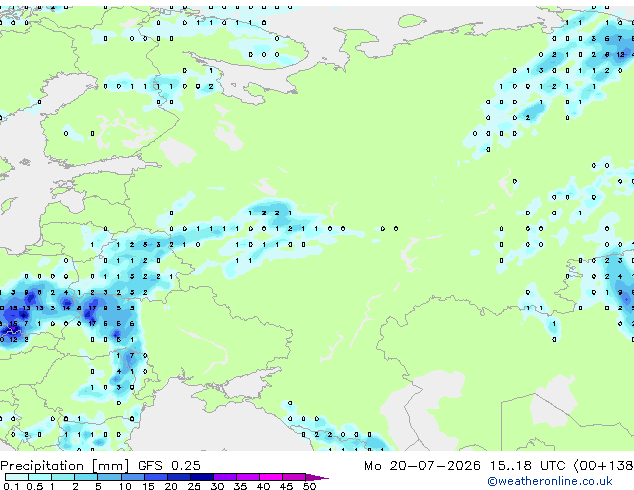634x490 pixels.
Task: Click the '14' precipitation value on the map
Action: pos(66,308)
